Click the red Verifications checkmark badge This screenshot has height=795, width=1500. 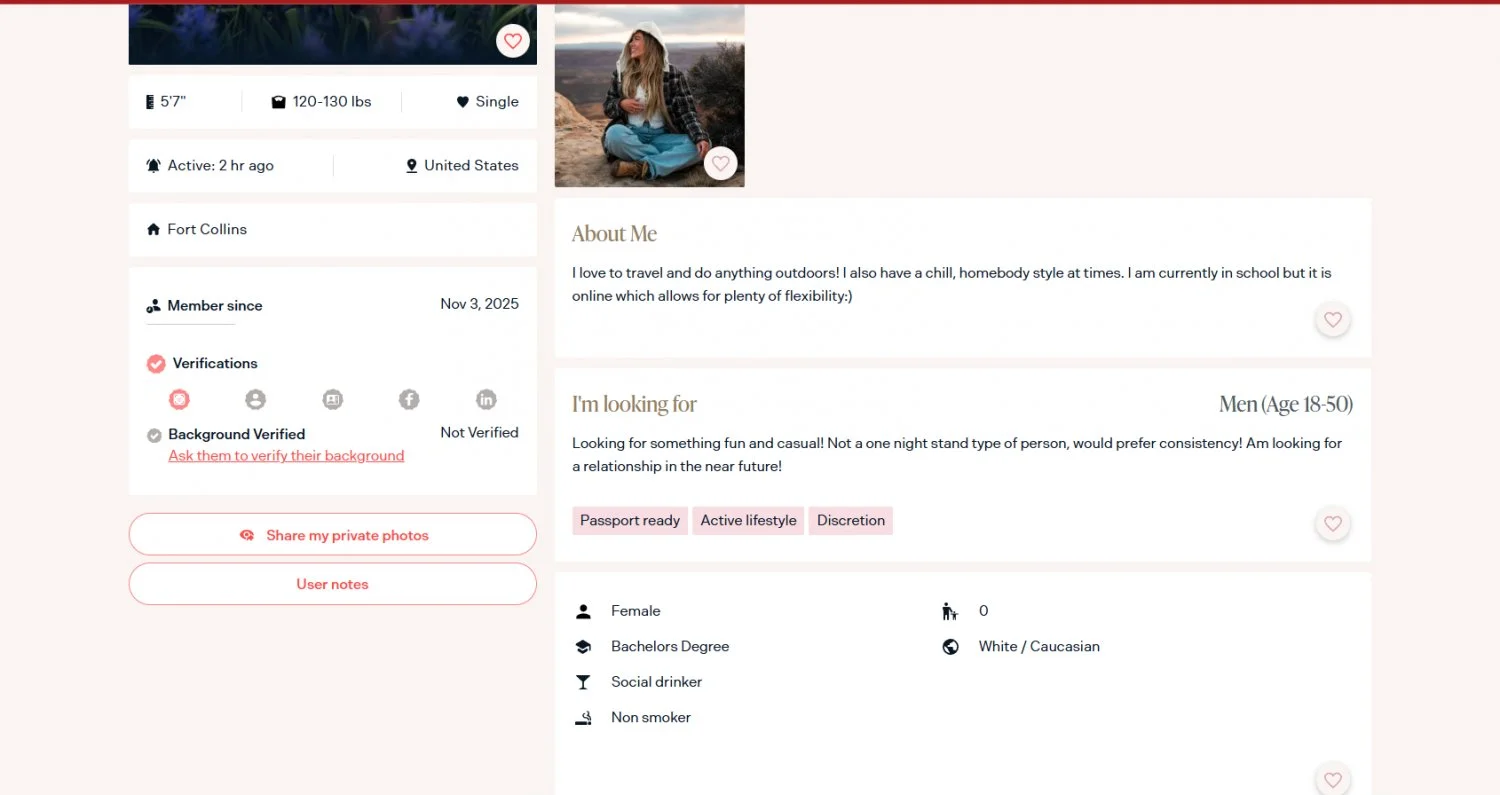point(156,364)
